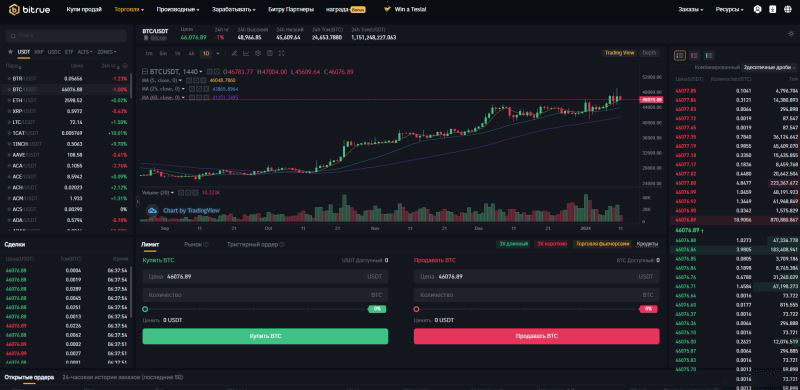The width and height of the screenshot is (800, 390).
Task: Click the info icon next to Рынок
Action: tap(206, 245)
